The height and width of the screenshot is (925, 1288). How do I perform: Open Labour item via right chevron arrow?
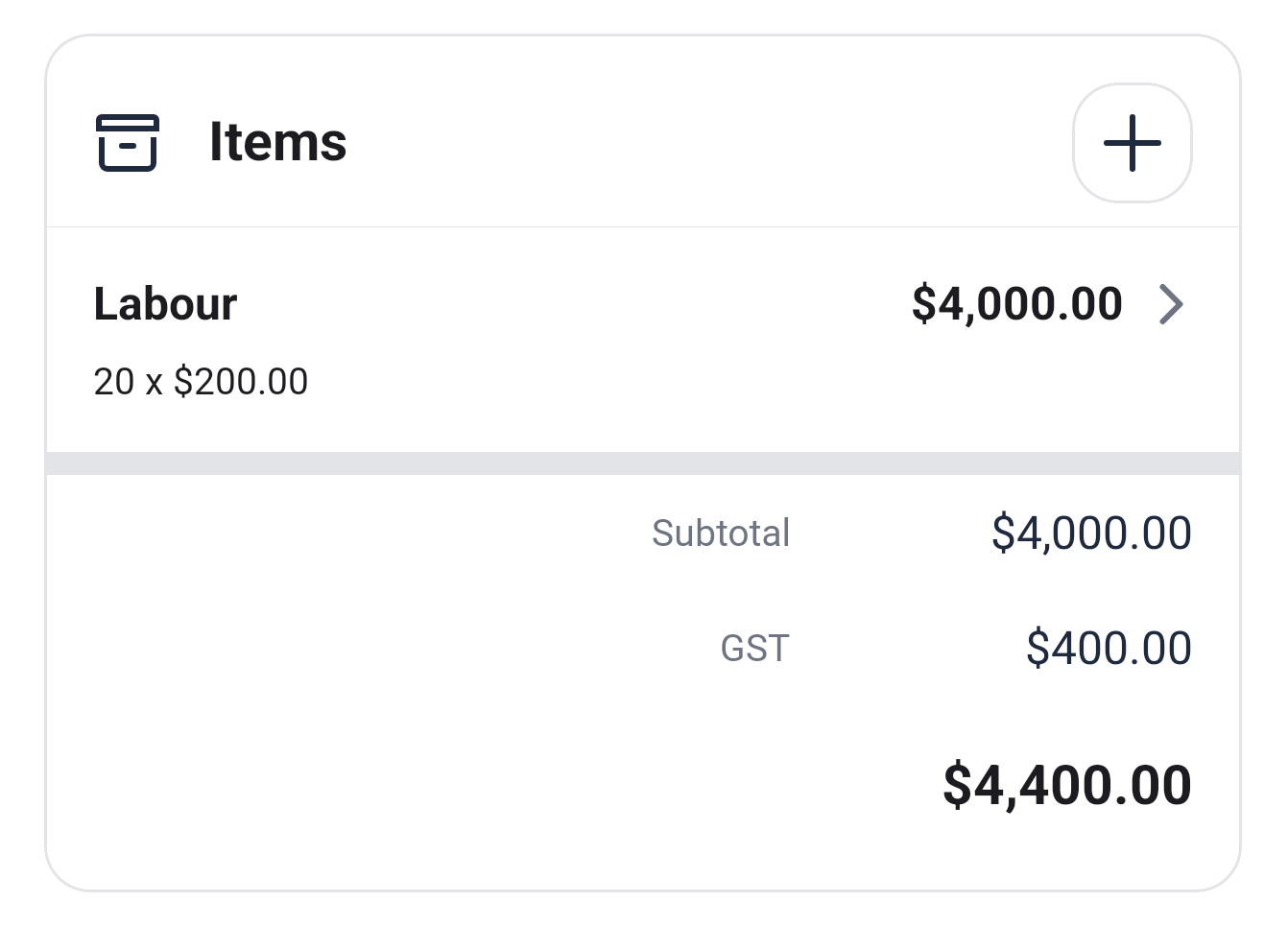(1171, 305)
